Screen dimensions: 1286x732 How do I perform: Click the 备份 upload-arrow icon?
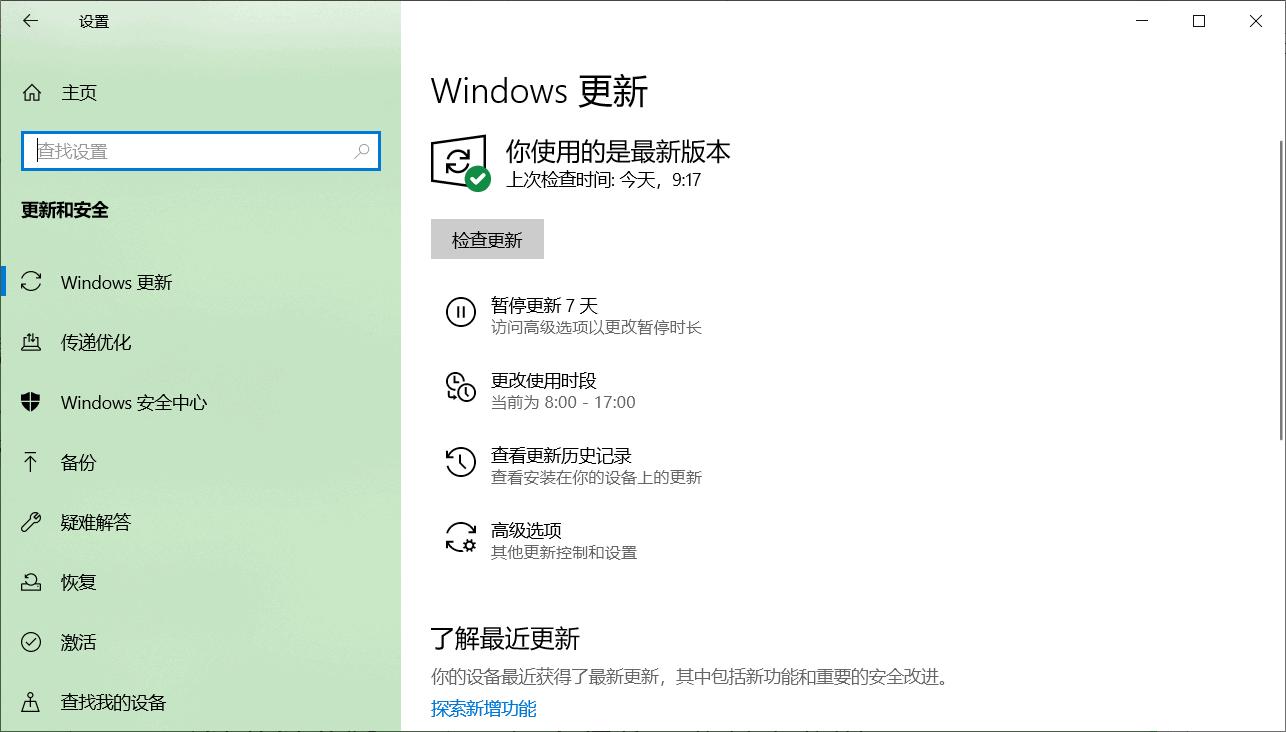tap(31, 462)
